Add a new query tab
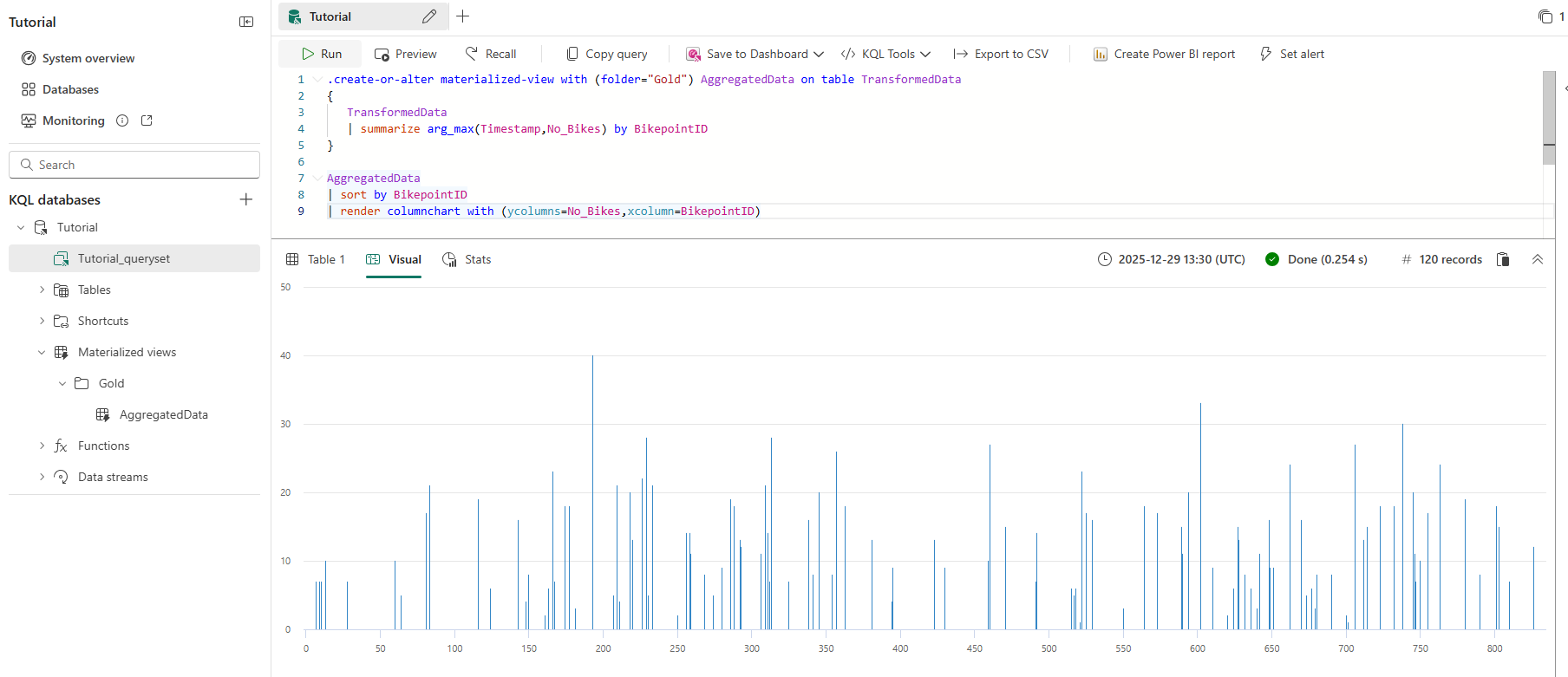The height and width of the screenshot is (677, 1568). tap(463, 16)
